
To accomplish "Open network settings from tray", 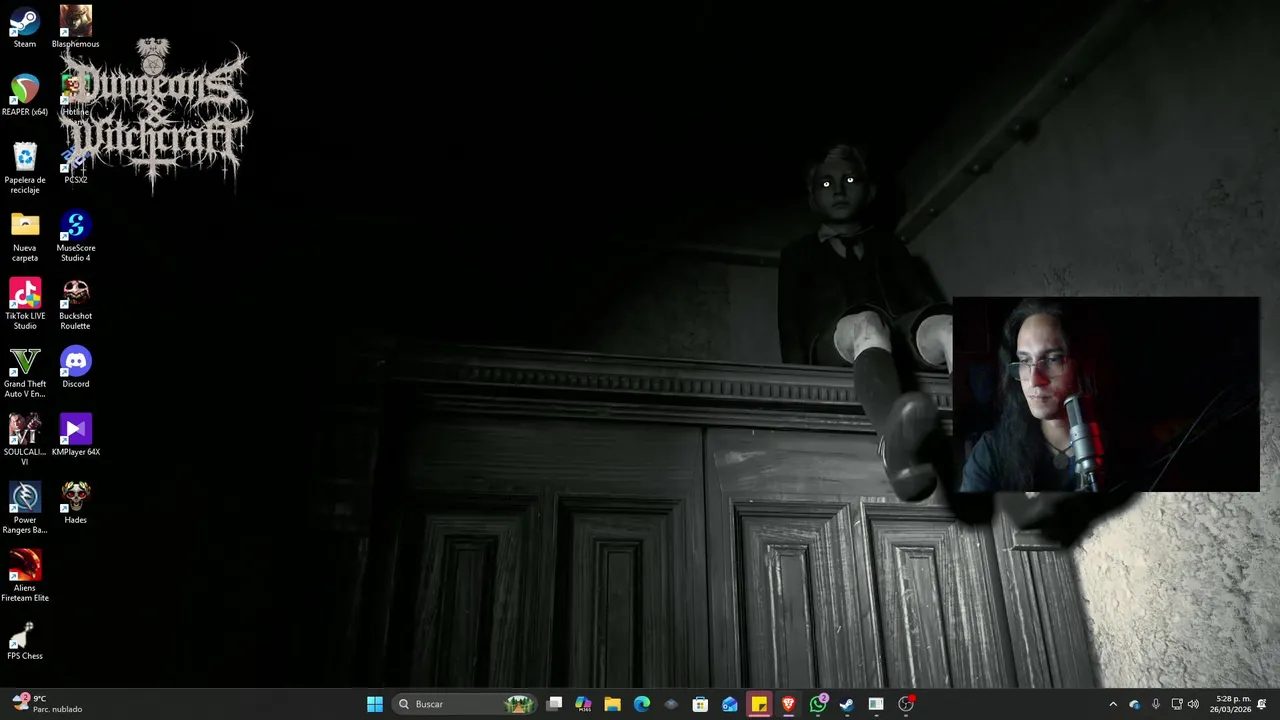I will click(x=1177, y=704).
